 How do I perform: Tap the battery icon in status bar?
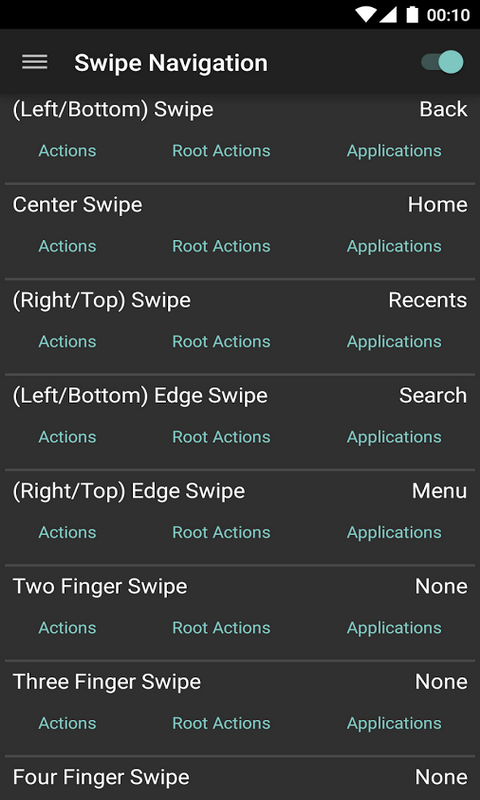click(x=412, y=14)
